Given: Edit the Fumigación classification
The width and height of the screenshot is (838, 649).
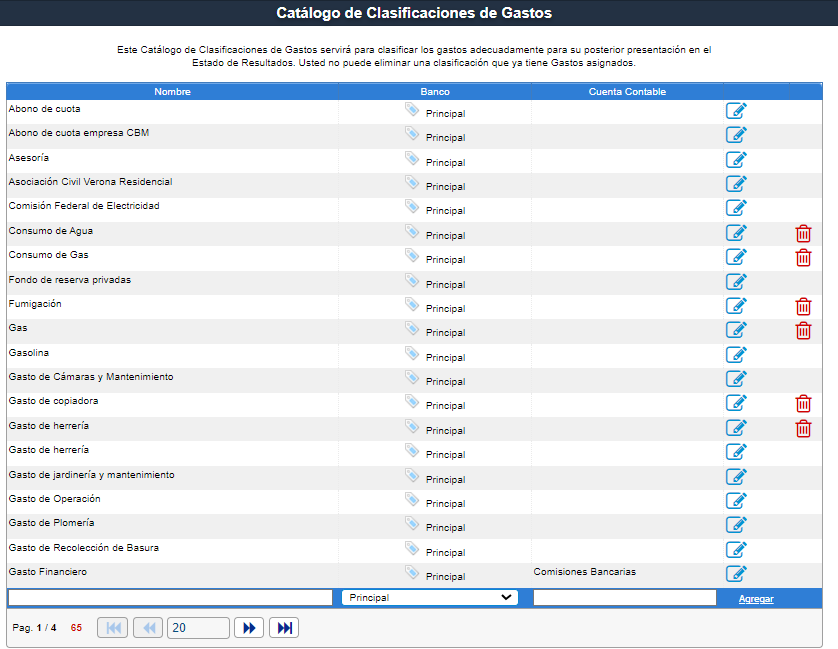Looking at the screenshot, I should 736,306.
